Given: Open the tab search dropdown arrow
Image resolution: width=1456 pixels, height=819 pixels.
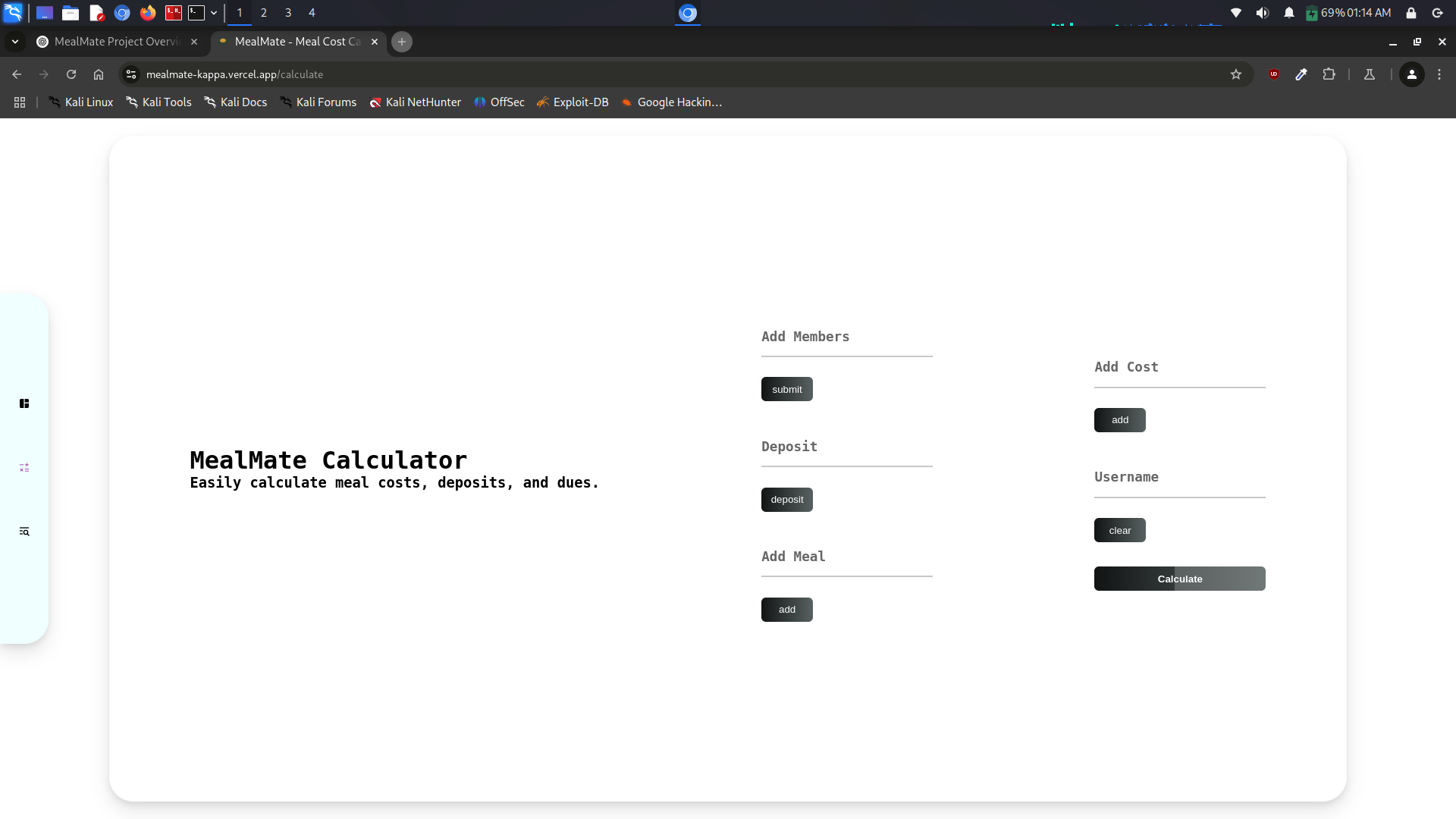Looking at the screenshot, I should (14, 42).
